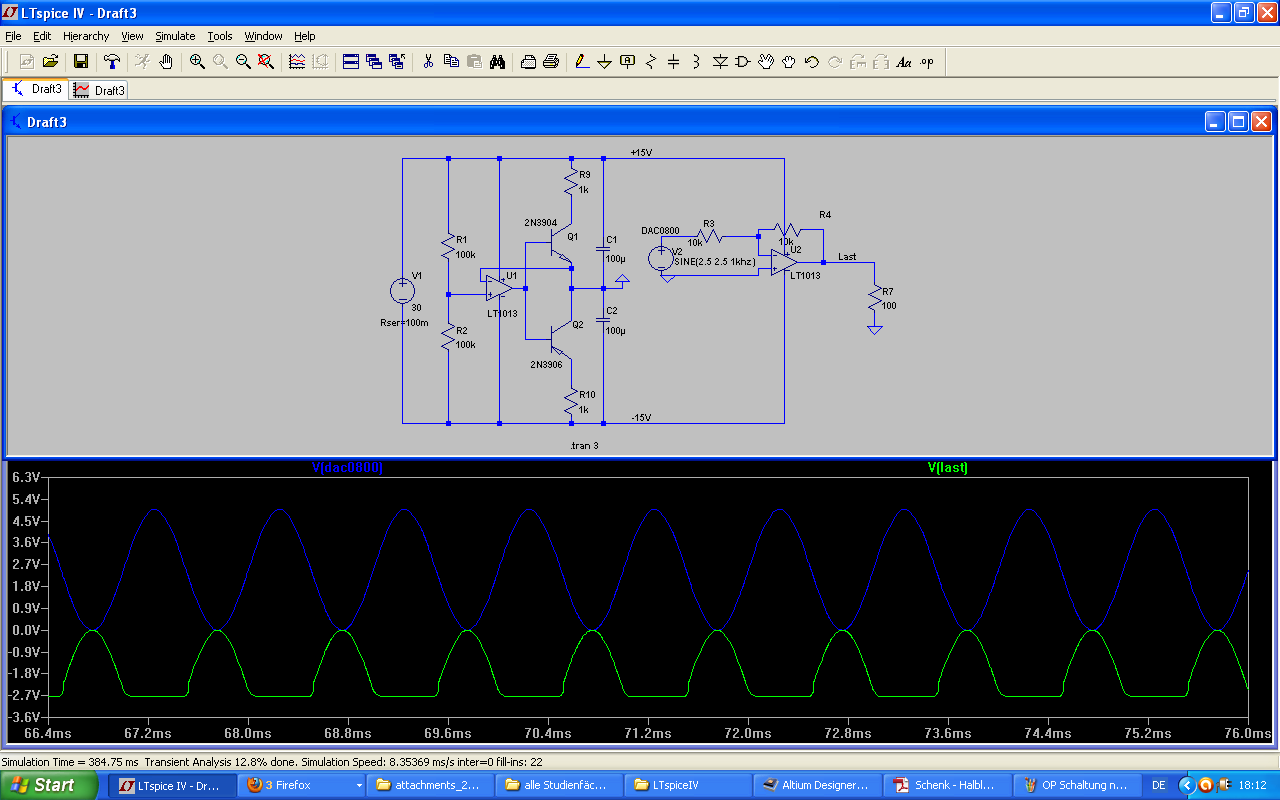Select the Draw Wire pencil tool
Image resolution: width=1280 pixels, height=800 pixels.
pyautogui.click(x=582, y=62)
